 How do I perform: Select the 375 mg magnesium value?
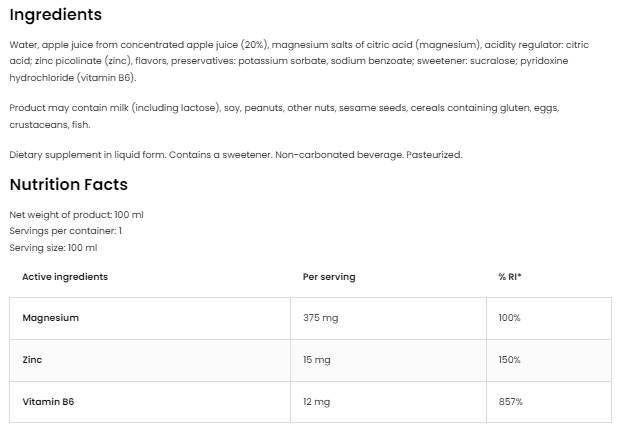coord(320,318)
